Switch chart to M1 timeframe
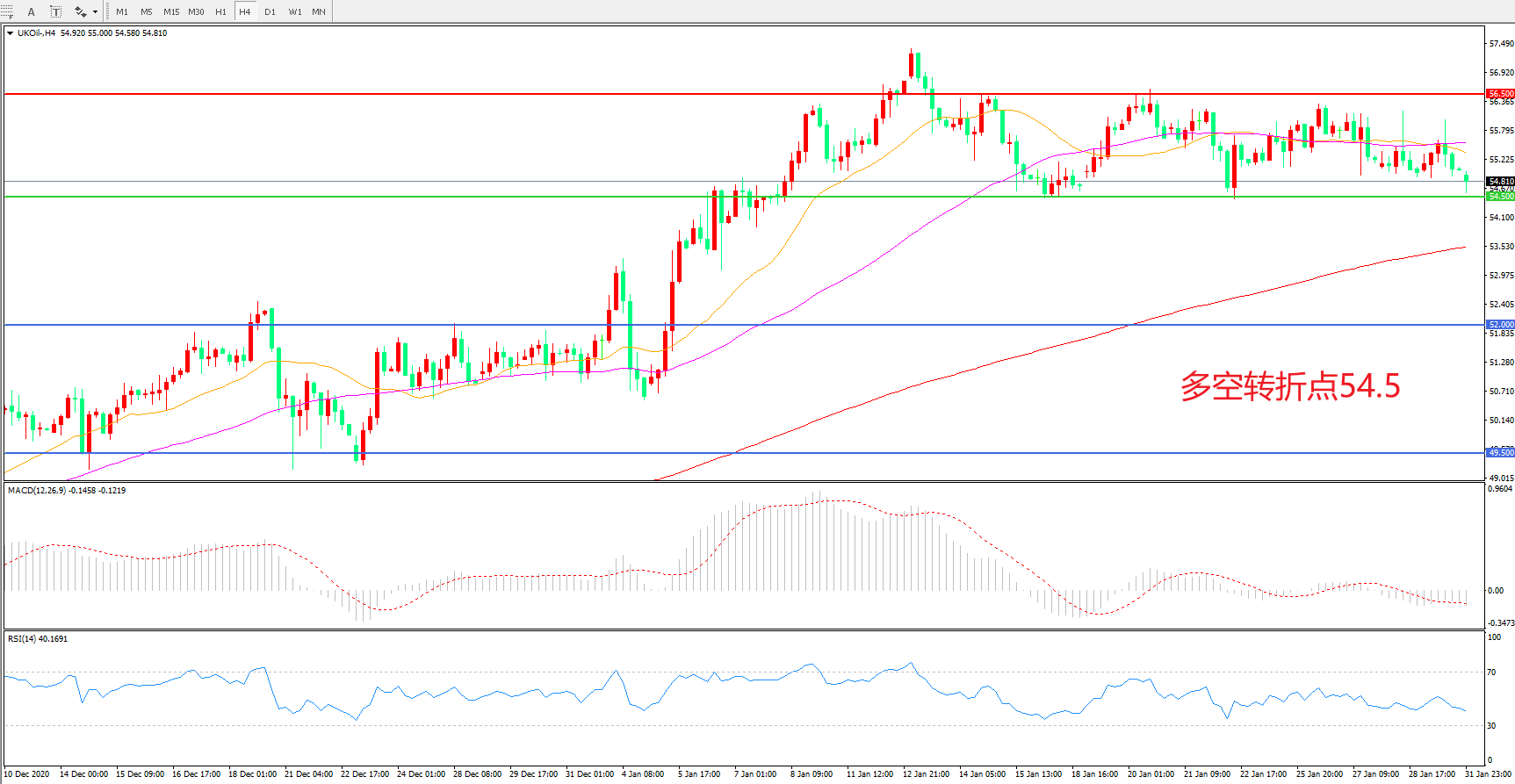Viewport: 1515px width, 784px height. pos(122,11)
